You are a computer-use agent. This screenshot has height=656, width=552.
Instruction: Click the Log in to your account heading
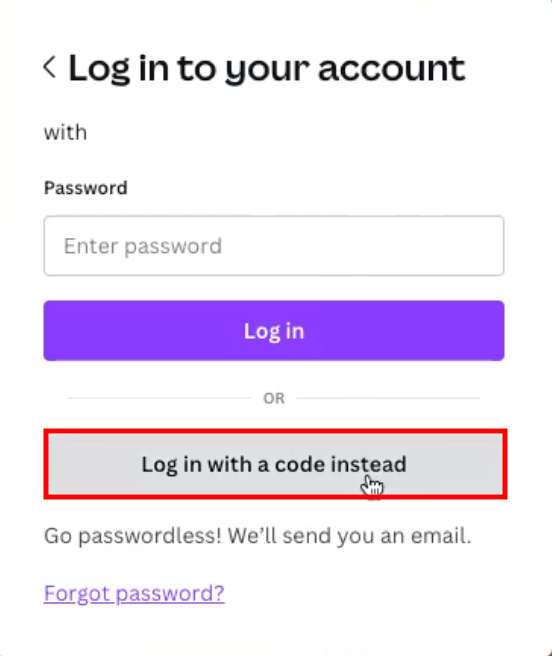point(267,69)
